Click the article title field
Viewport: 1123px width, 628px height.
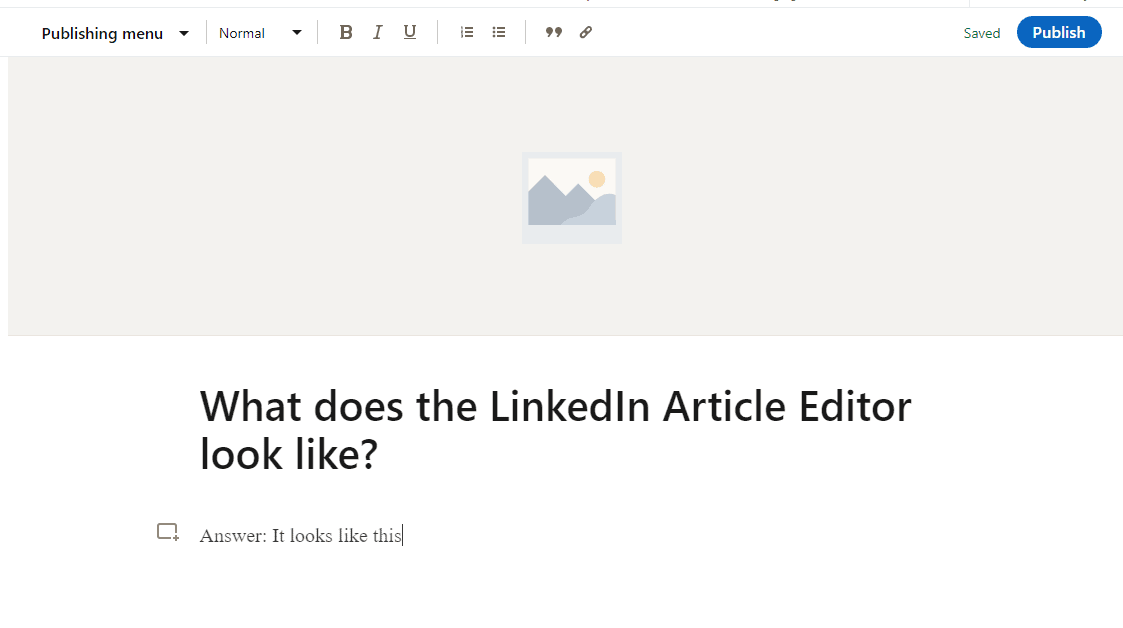[555, 430]
